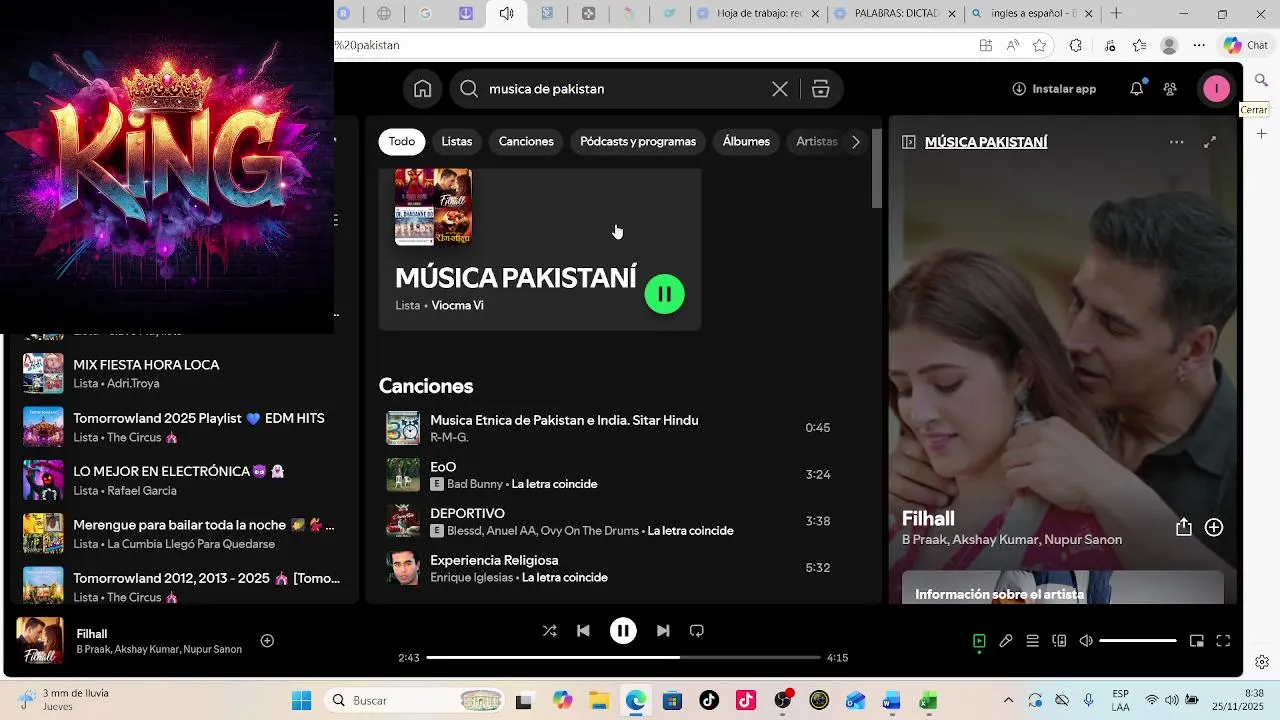Select the Listas filter chip
The image size is (1280, 720).
(457, 142)
